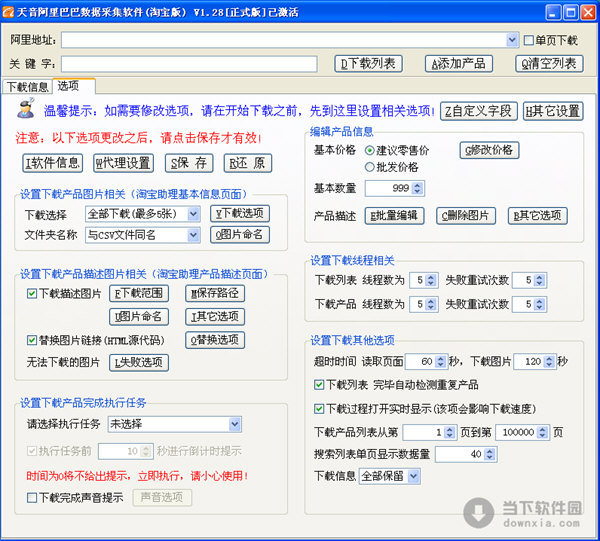Click the F下载范围 button
This screenshot has height=541, width=600.
pyautogui.click(x=139, y=293)
